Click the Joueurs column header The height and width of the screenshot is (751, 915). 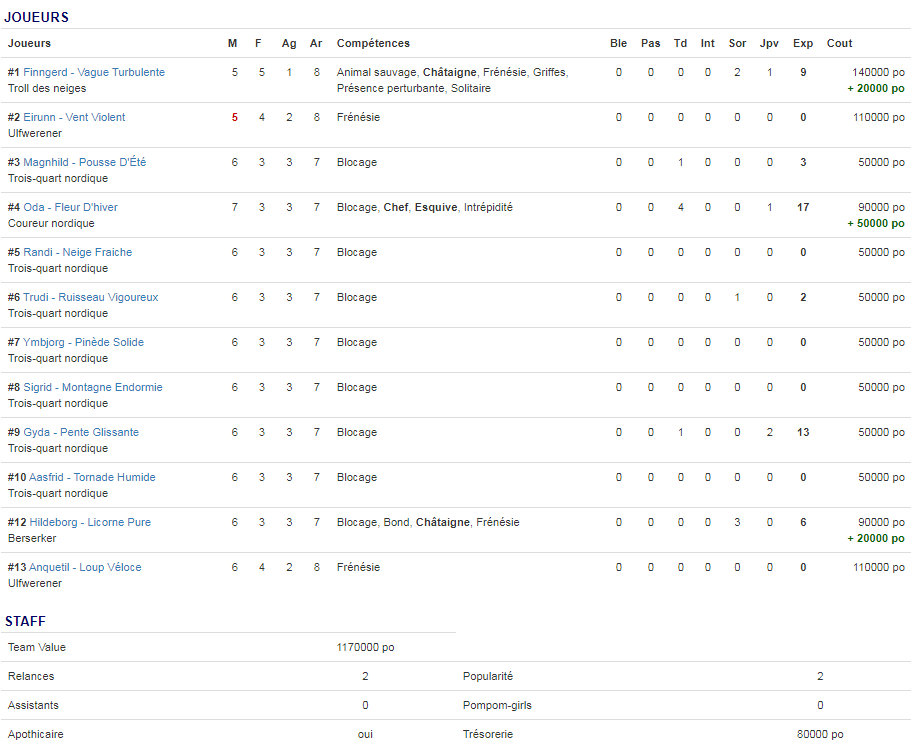(29, 43)
